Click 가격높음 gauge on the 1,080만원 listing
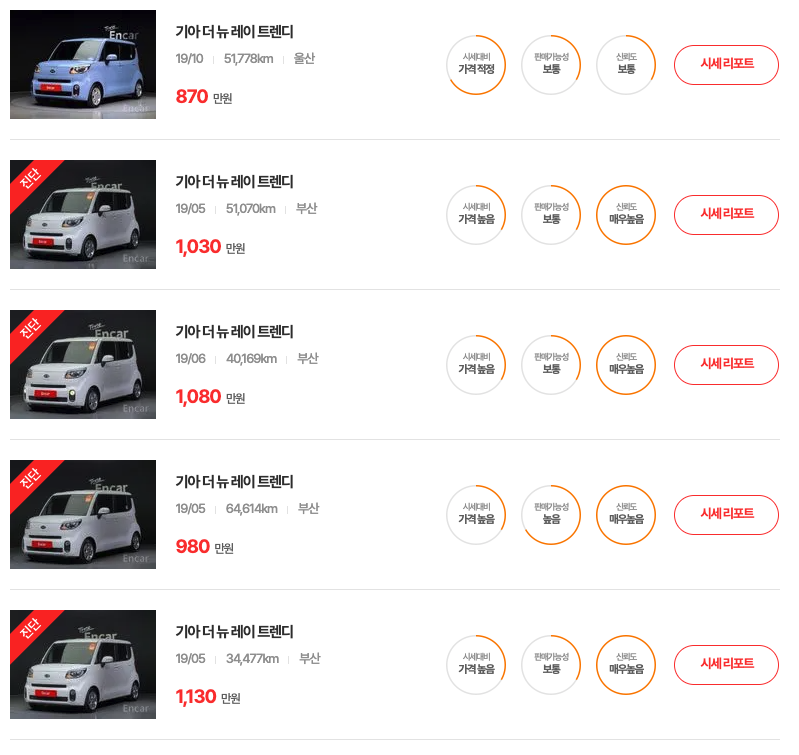The width and height of the screenshot is (799, 755). click(476, 365)
